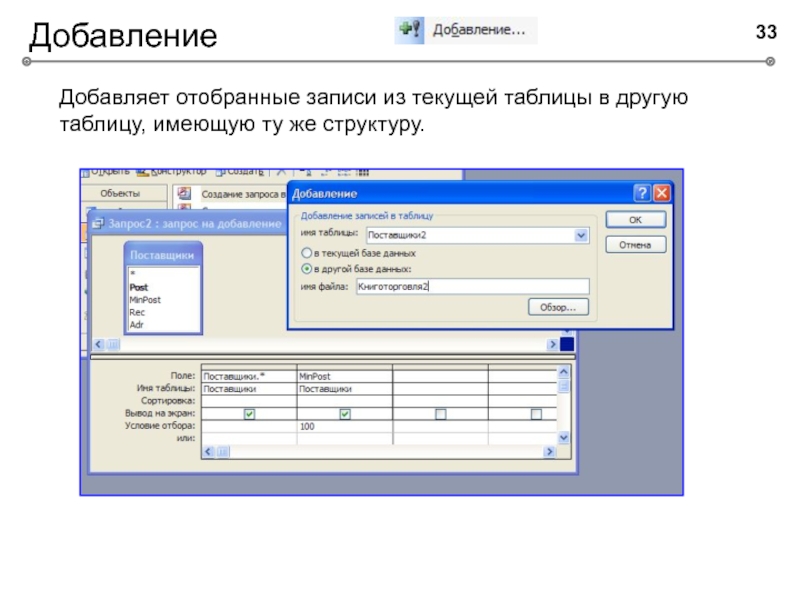Click the query wizard icon beside Создание запроса
Screen dimensions: 800x600
pyautogui.click(x=184, y=193)
